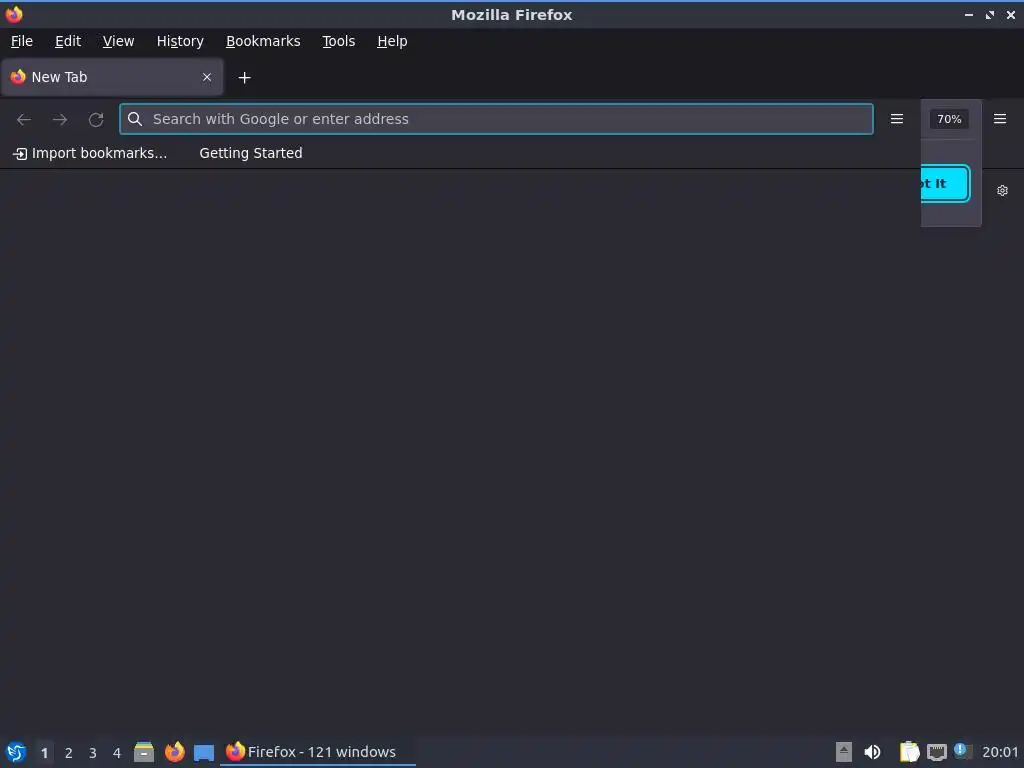Open the network connection tray icon
Image resolution: width=1024 pixels, height=768 pixels.
[x=936, y=752]
